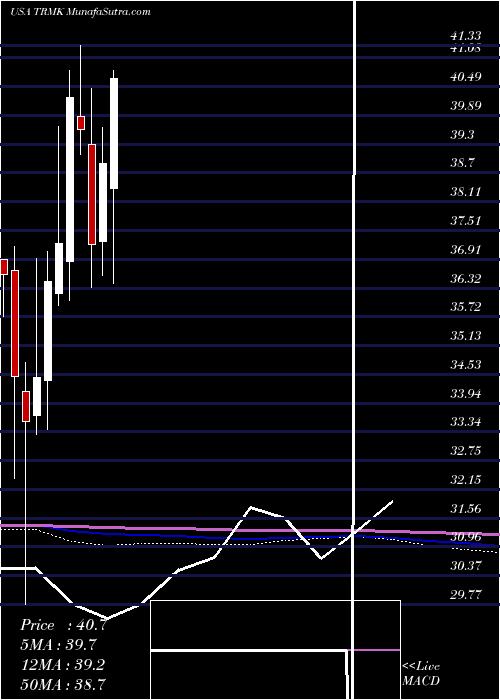Select the 35.13 price axis label
Image resolution: width=500 pixels, height=700 pixels.
click(466, 336)
